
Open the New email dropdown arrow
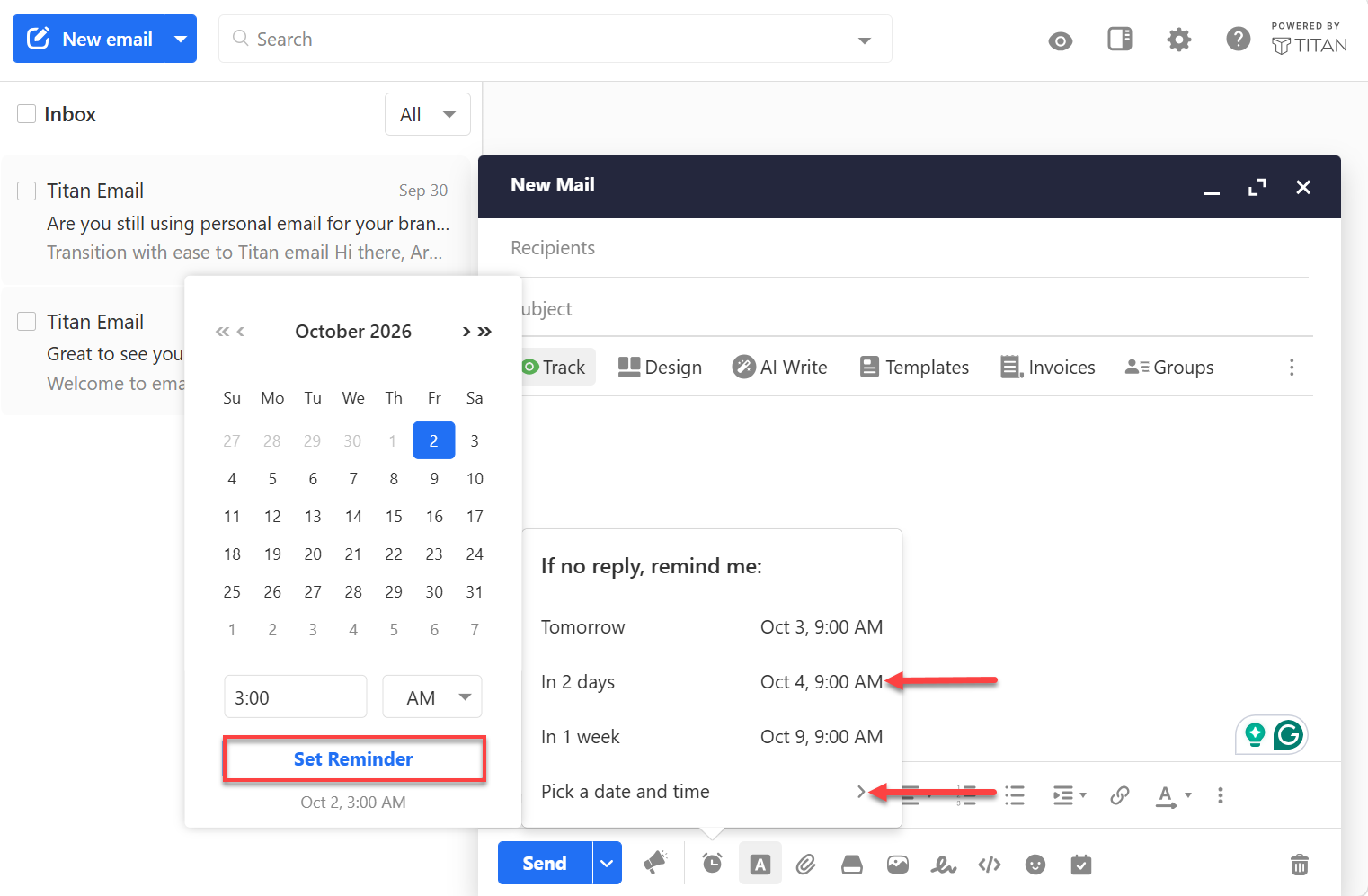coord(181,39)
